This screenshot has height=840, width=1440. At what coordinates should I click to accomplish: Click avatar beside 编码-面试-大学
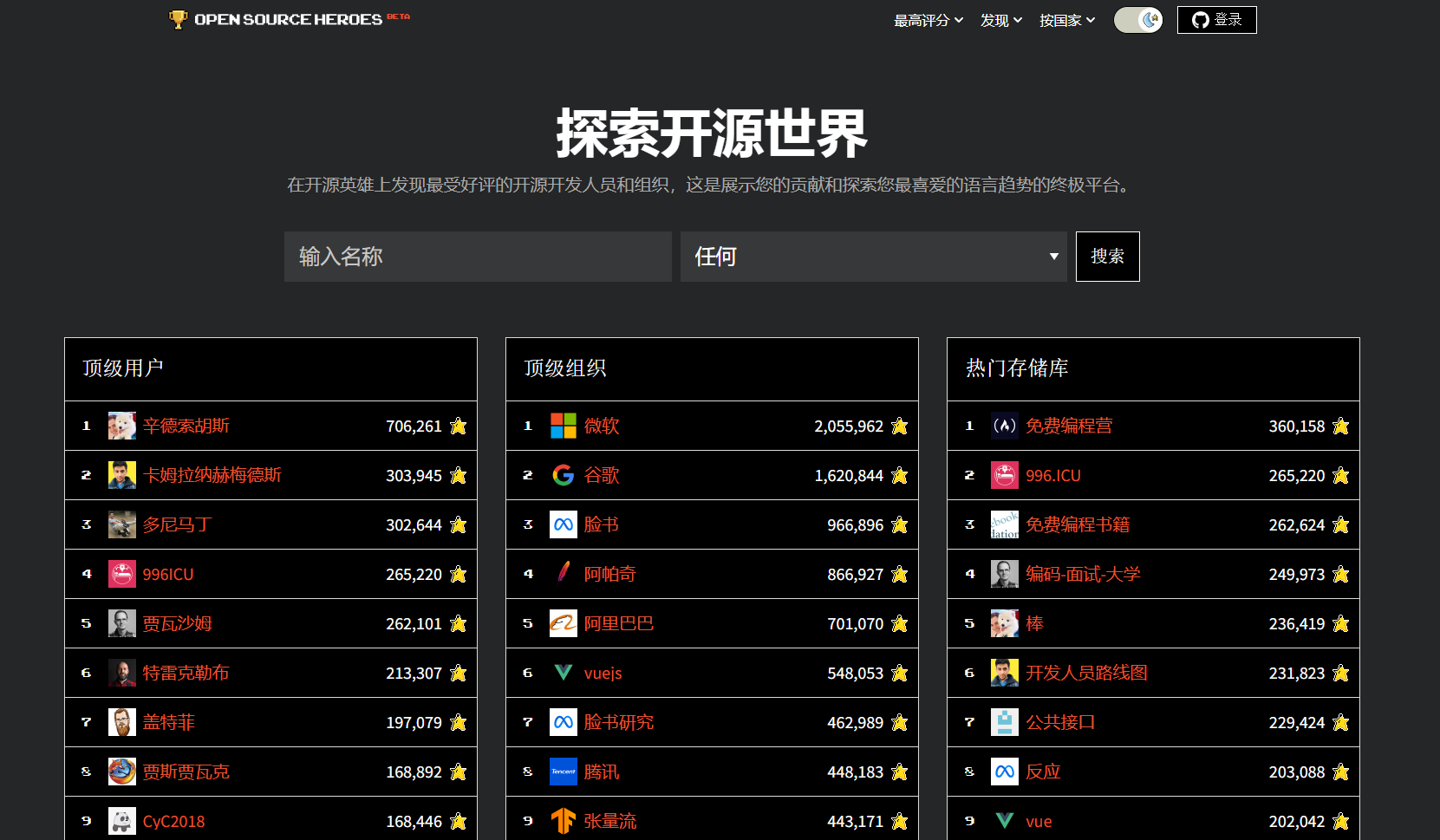(x=1005, y=574)
